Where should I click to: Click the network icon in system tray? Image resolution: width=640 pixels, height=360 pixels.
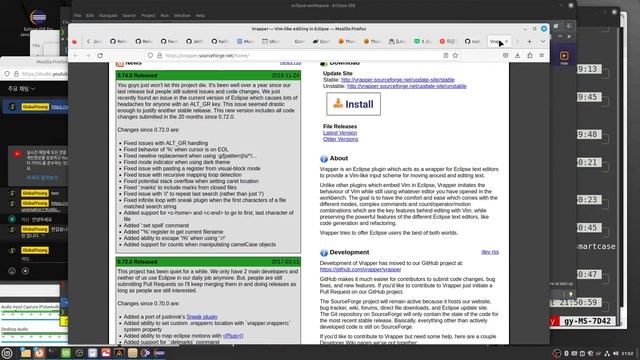pyautogui.click(x=607, y=353)
